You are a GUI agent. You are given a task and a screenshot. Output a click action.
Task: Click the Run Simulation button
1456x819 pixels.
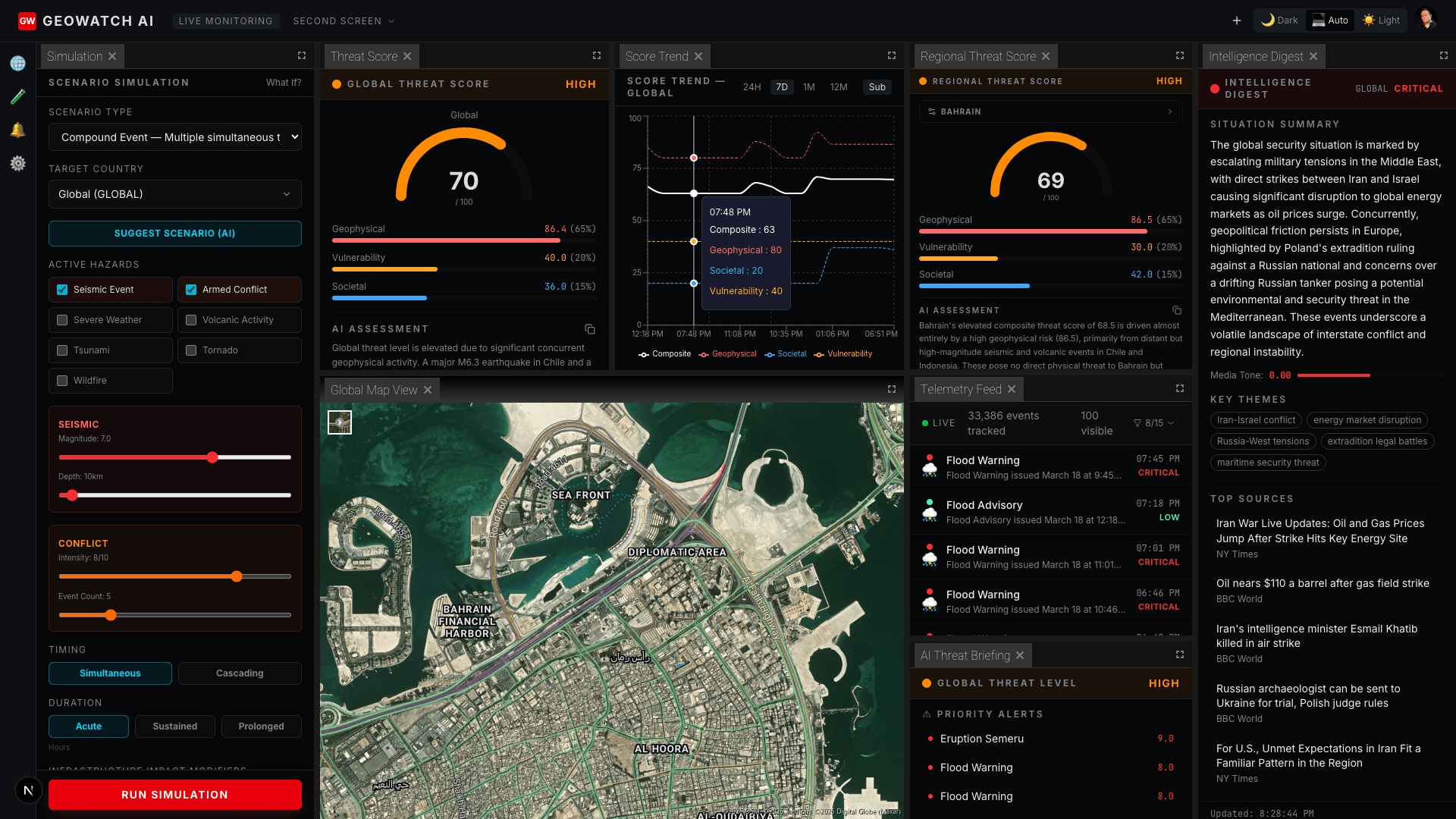tap(175, 795)
